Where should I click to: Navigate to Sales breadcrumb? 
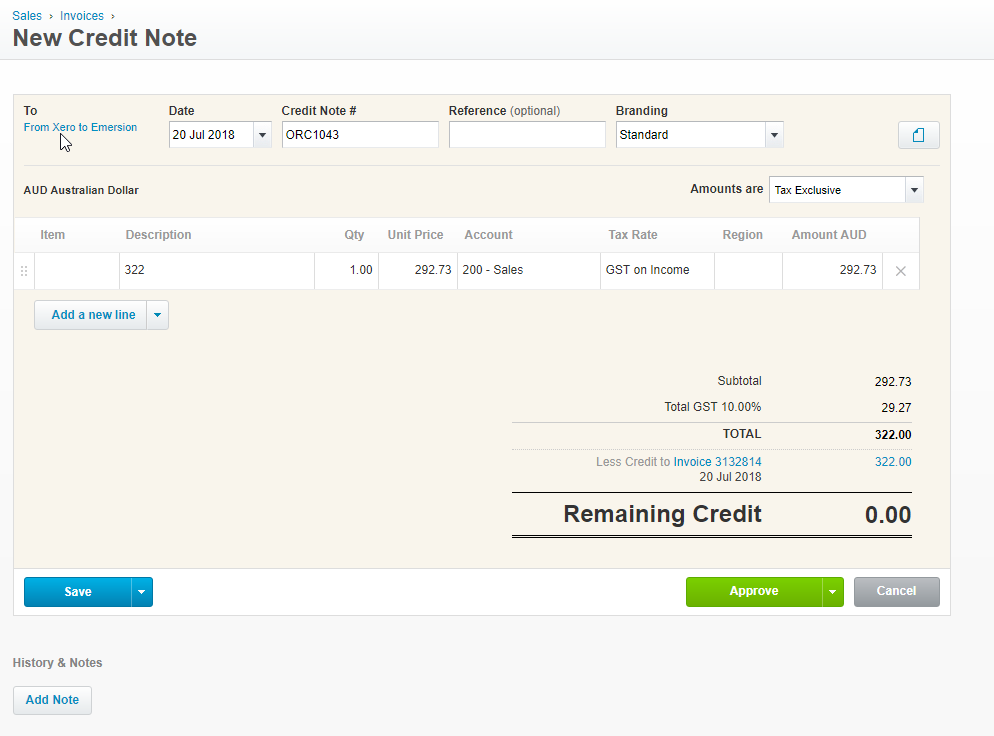pos(27,16)
